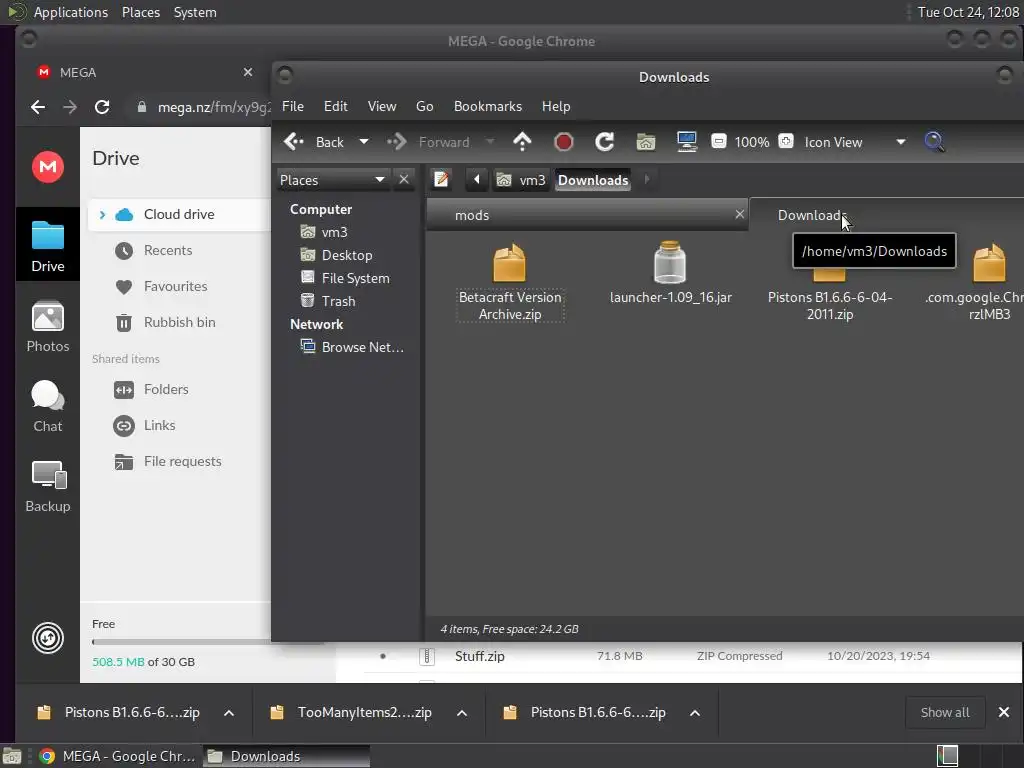
Task: Open Computer toolbar icon
Action: pos(686,142)
